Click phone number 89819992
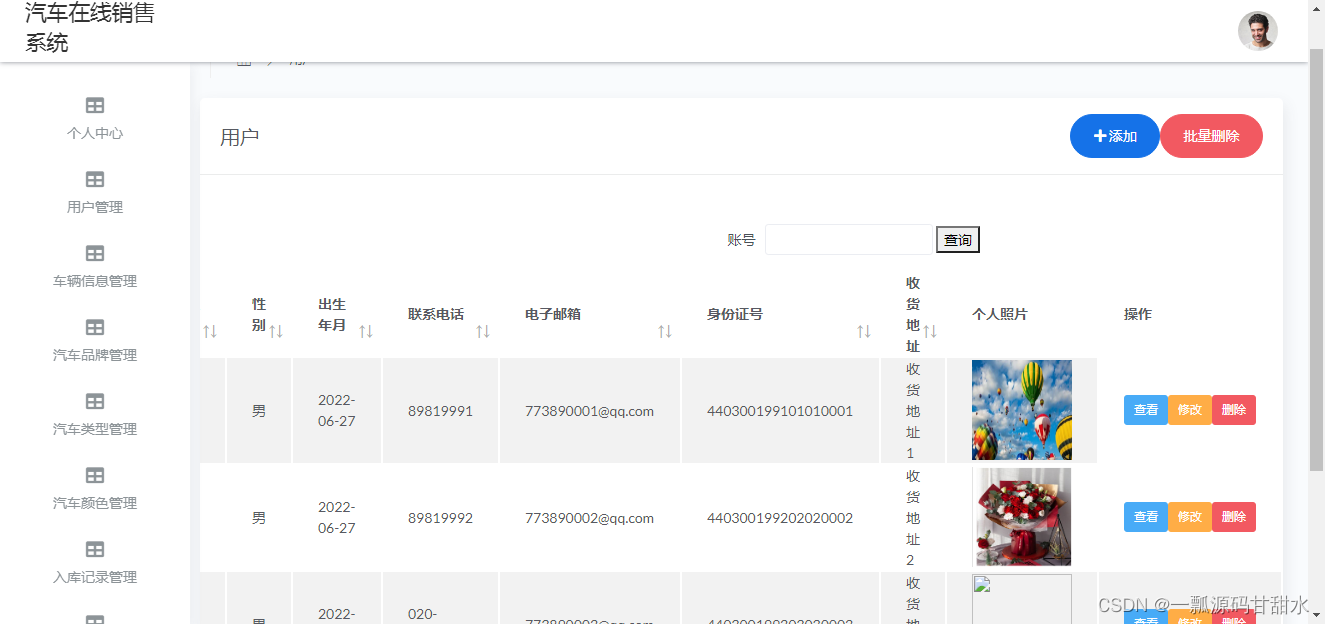Viewport: 1325px width, 624px height. pos(440,518)
